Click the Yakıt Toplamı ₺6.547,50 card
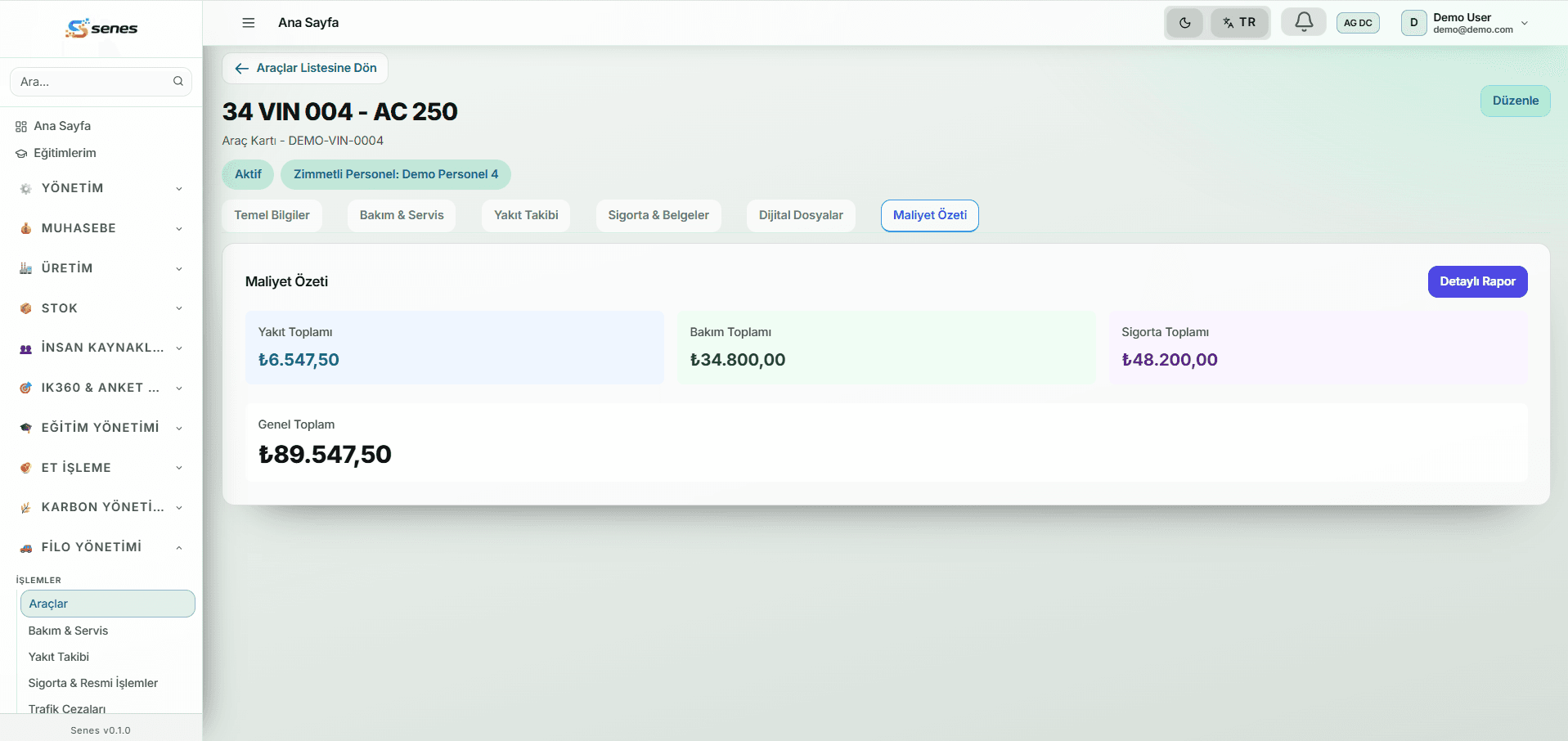The height and width of the screenshot is (741, 1568). point(455,347)
